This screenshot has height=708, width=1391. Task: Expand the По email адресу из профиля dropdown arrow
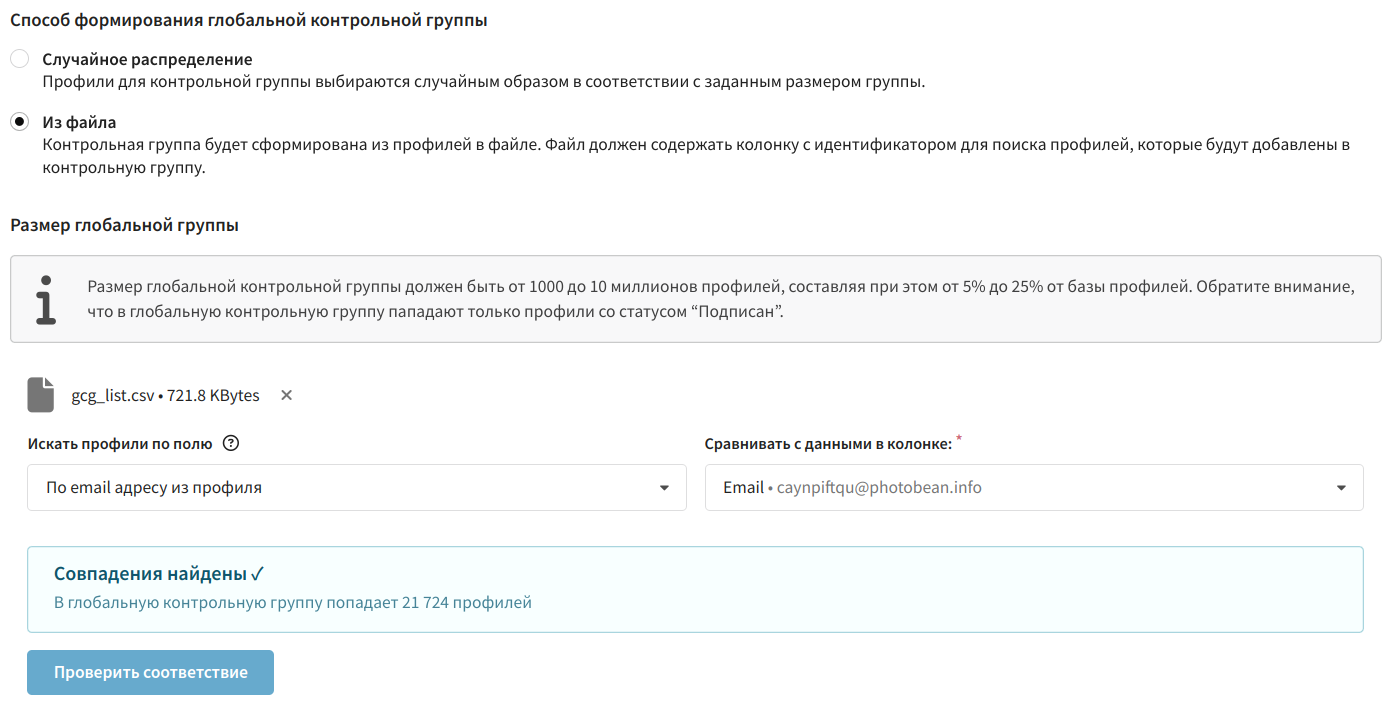(664, 488)
